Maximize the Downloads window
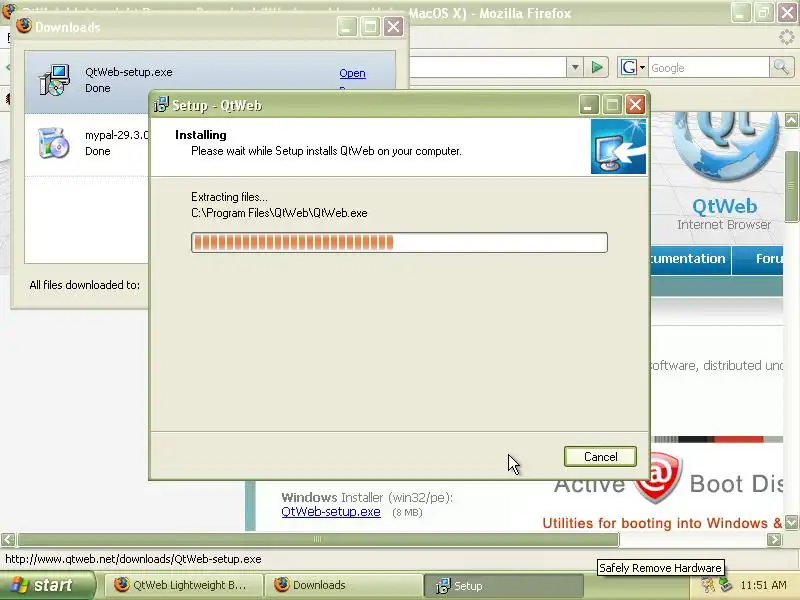This screenshot has height=600, width=800. (x=370, y=27)
